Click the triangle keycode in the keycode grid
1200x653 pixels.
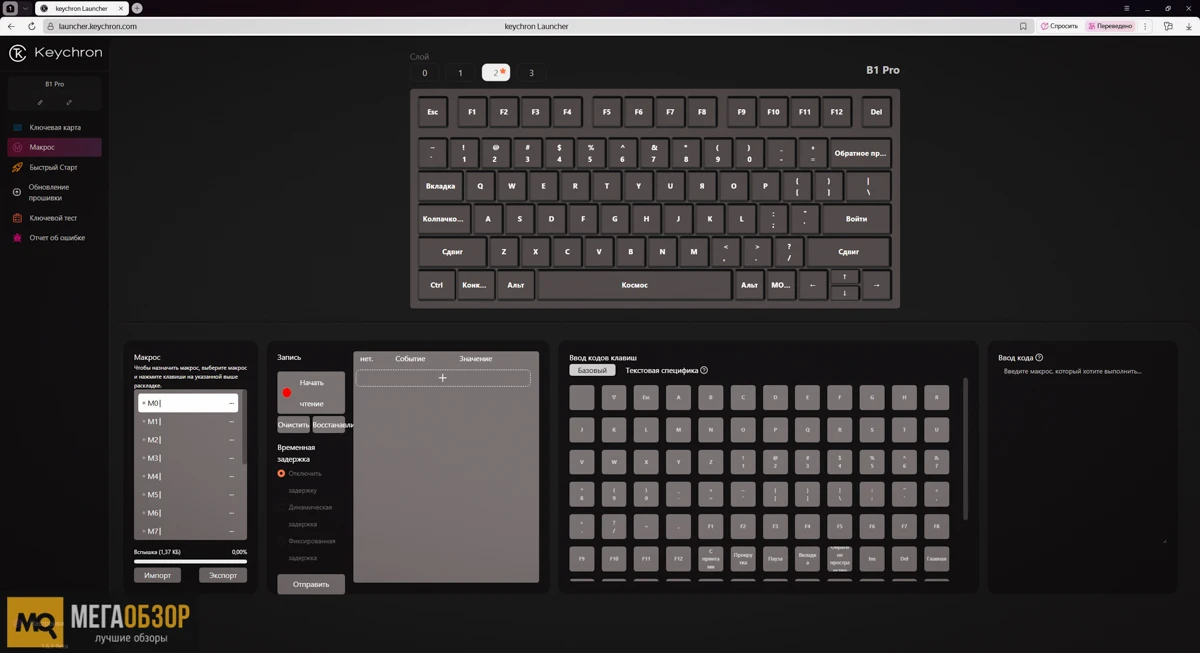pyautogui.click(x=614, y=397)
